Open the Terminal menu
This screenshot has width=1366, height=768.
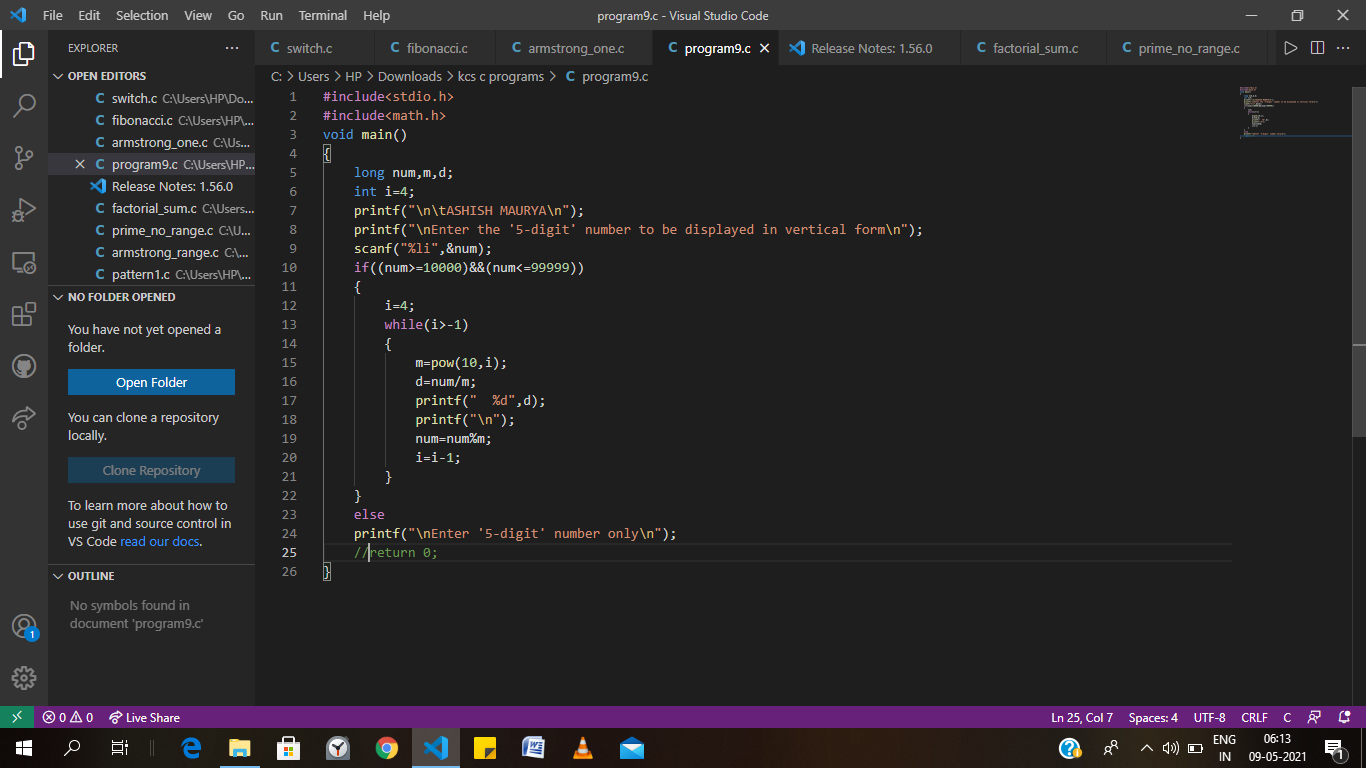(322, 15)
